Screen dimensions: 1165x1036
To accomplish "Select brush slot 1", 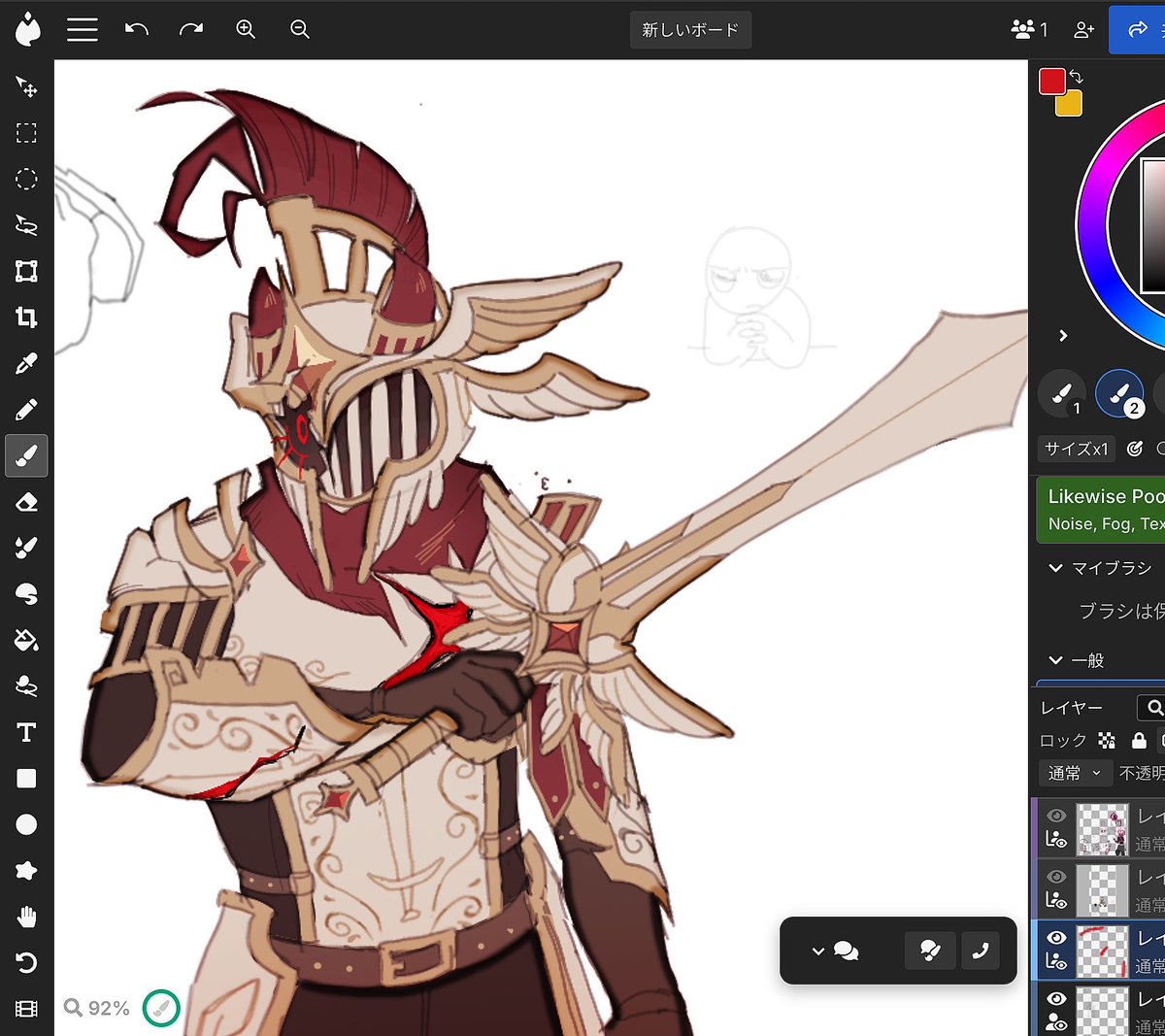I will tap(1062, 394).
